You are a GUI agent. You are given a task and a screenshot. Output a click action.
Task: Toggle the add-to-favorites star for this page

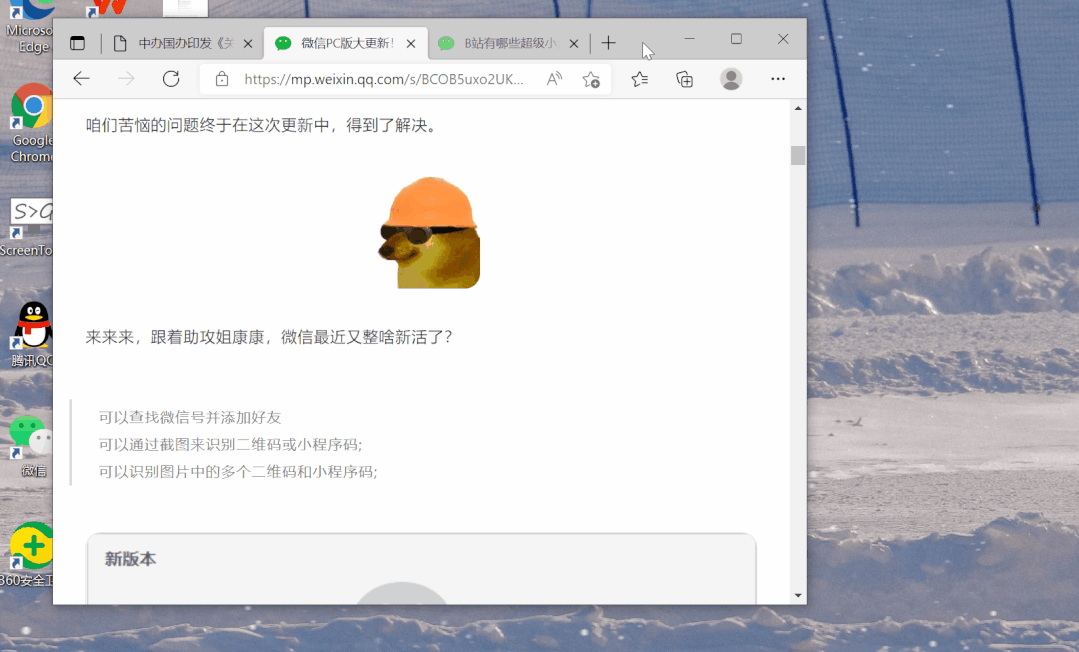coord(591,79)
